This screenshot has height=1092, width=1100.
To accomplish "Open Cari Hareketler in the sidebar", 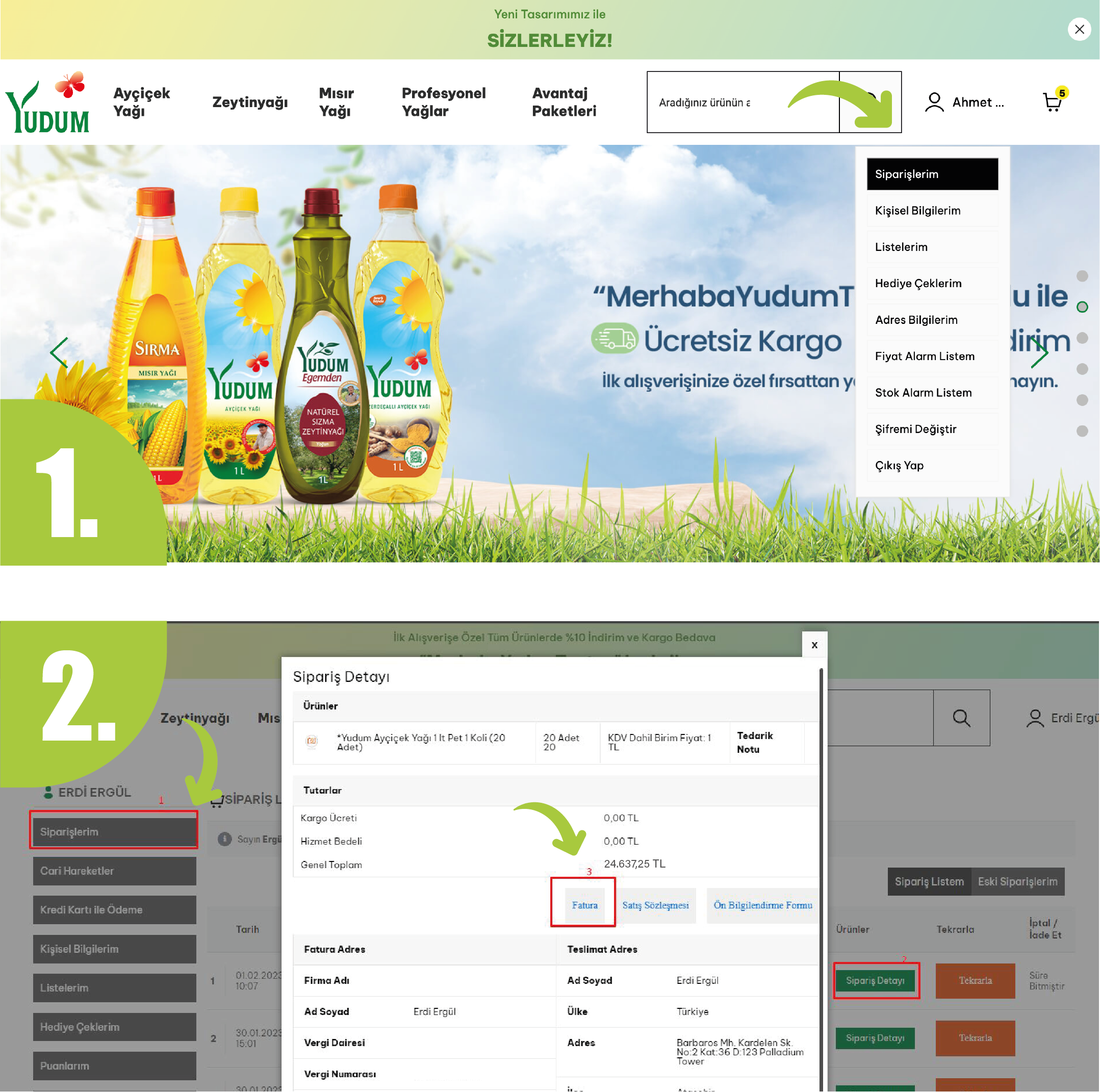I will (114, 871).
